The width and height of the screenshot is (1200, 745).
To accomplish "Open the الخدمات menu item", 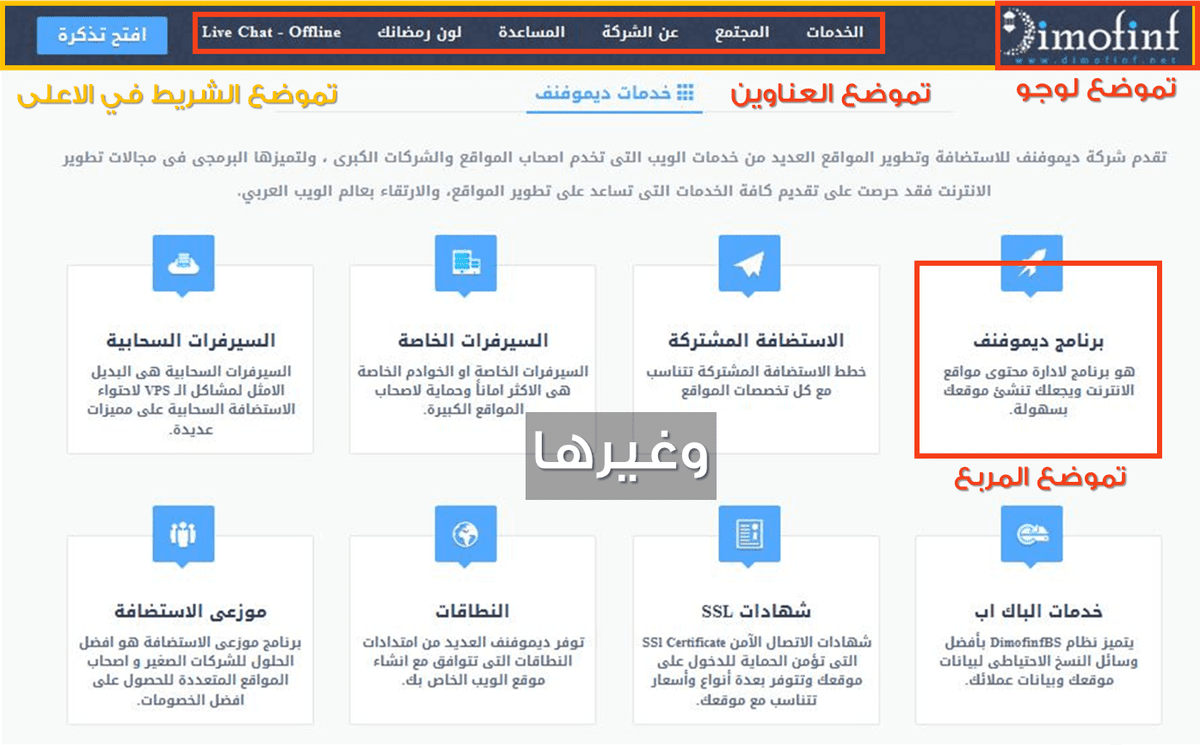I will coord(834,33).
